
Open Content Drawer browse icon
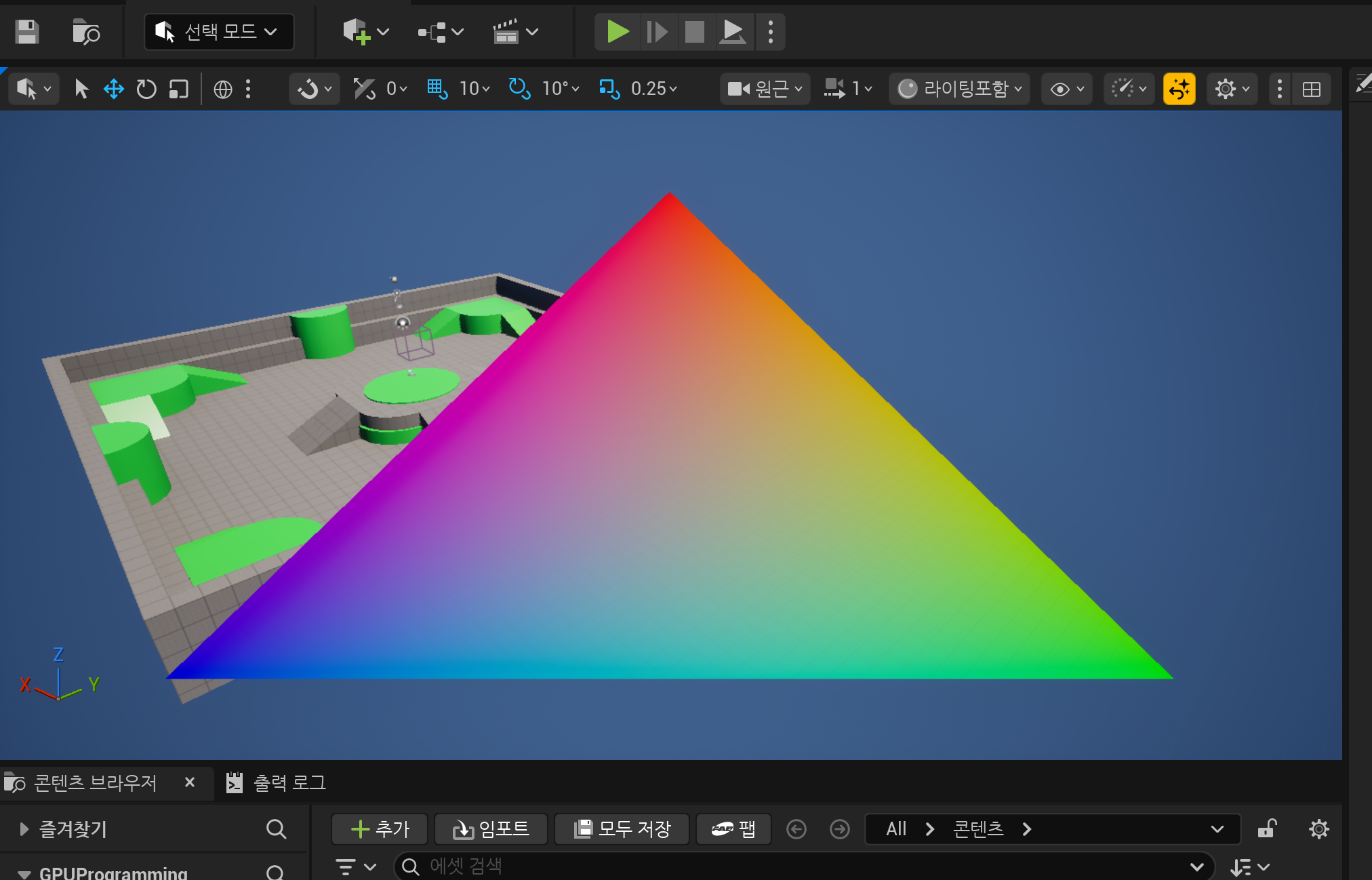(x=86, y=32)
